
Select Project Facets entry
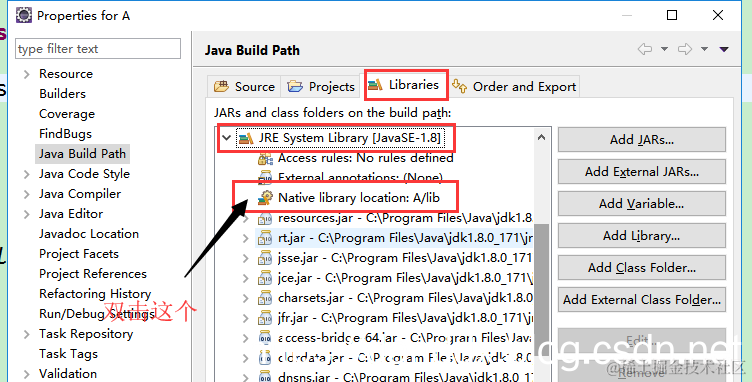[79, 254]
